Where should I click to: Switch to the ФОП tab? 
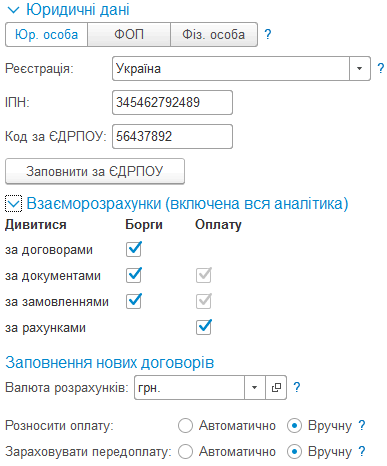click(129, 34)
